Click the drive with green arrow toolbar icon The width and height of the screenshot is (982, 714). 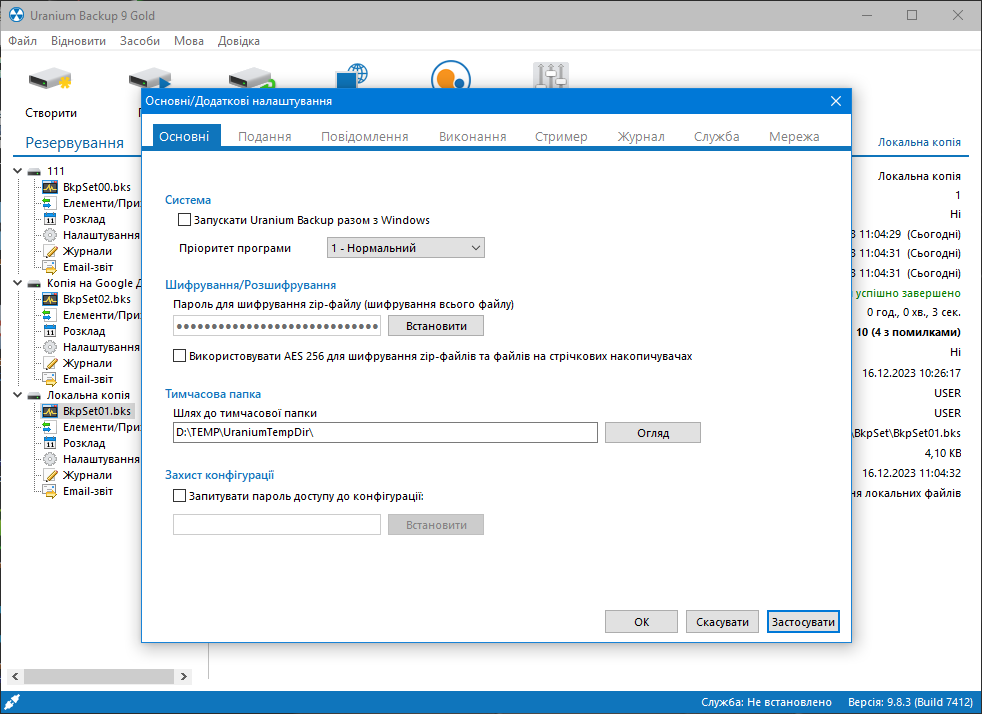tap(250, 78)
